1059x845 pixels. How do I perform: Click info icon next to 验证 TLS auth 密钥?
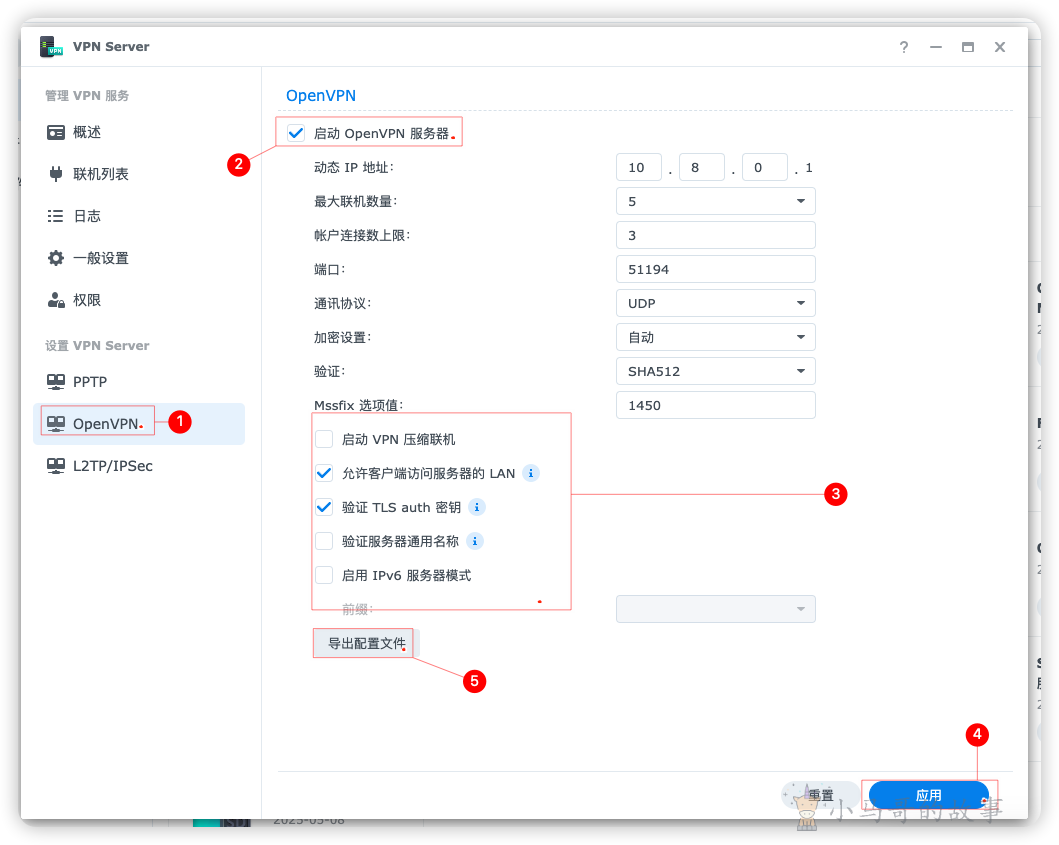point(477,507)
